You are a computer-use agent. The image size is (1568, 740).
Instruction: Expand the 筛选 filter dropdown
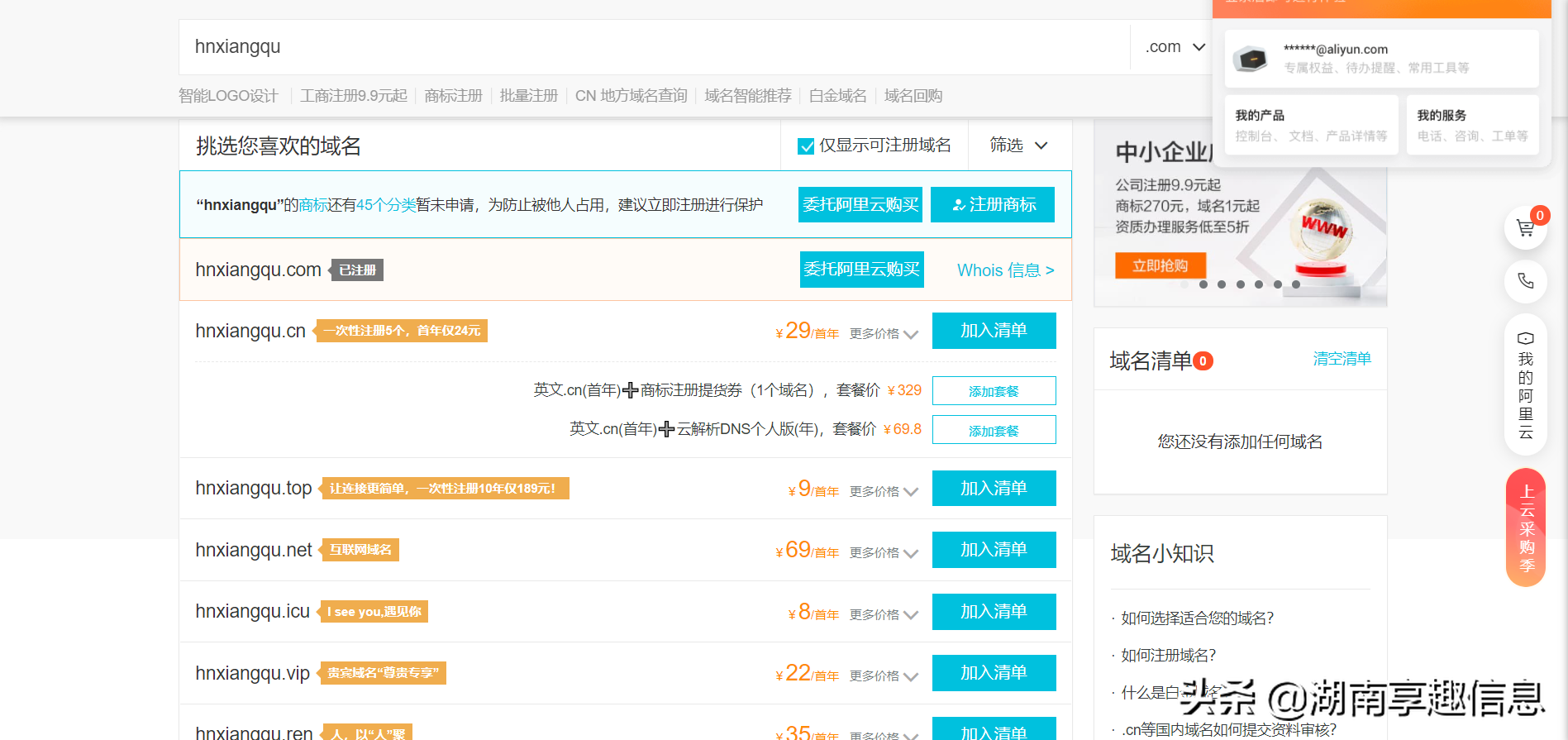click(1019, 146)
